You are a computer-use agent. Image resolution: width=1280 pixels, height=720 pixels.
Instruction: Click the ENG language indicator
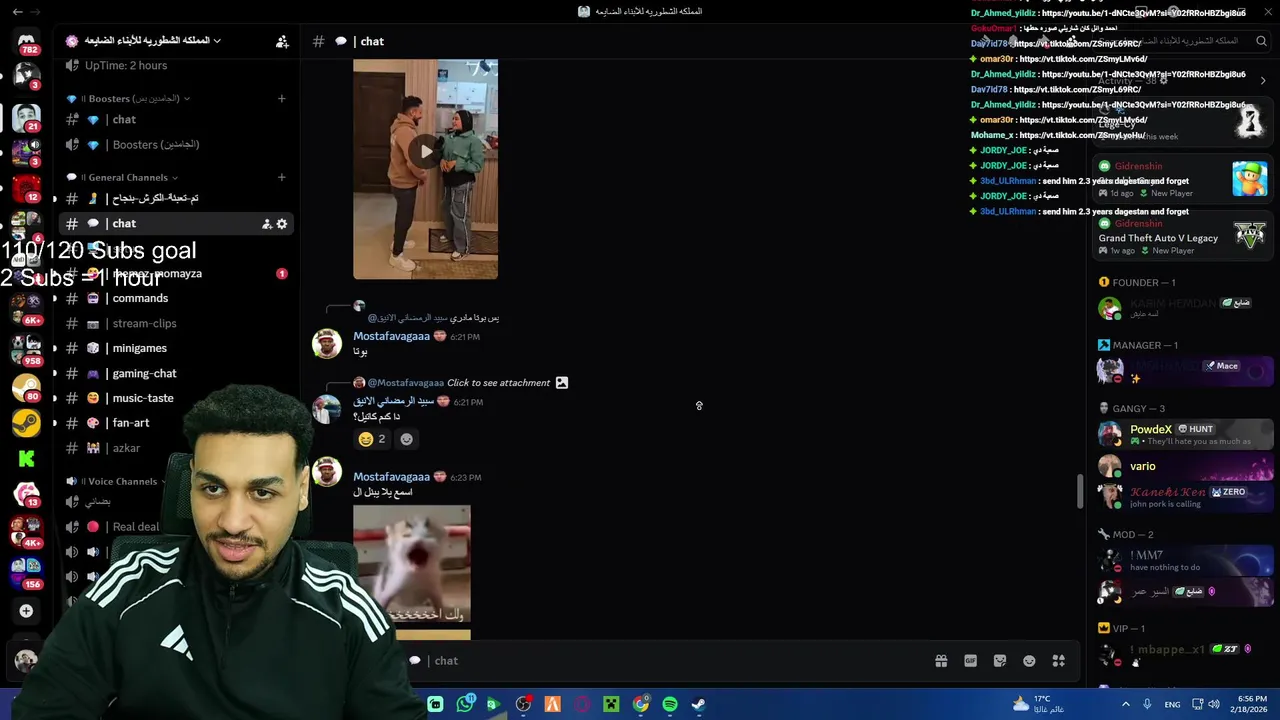(x=1172, y=704)
